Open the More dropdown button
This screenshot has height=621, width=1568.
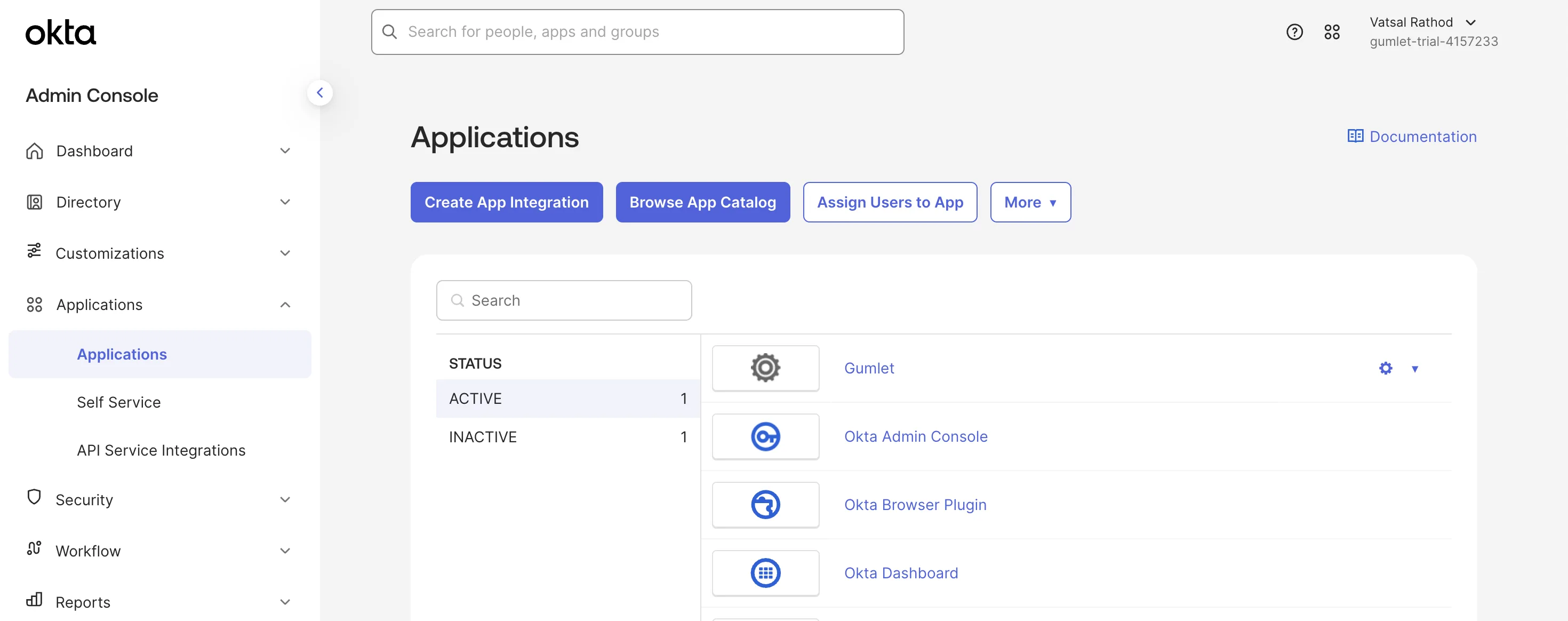coord(1030,202)
